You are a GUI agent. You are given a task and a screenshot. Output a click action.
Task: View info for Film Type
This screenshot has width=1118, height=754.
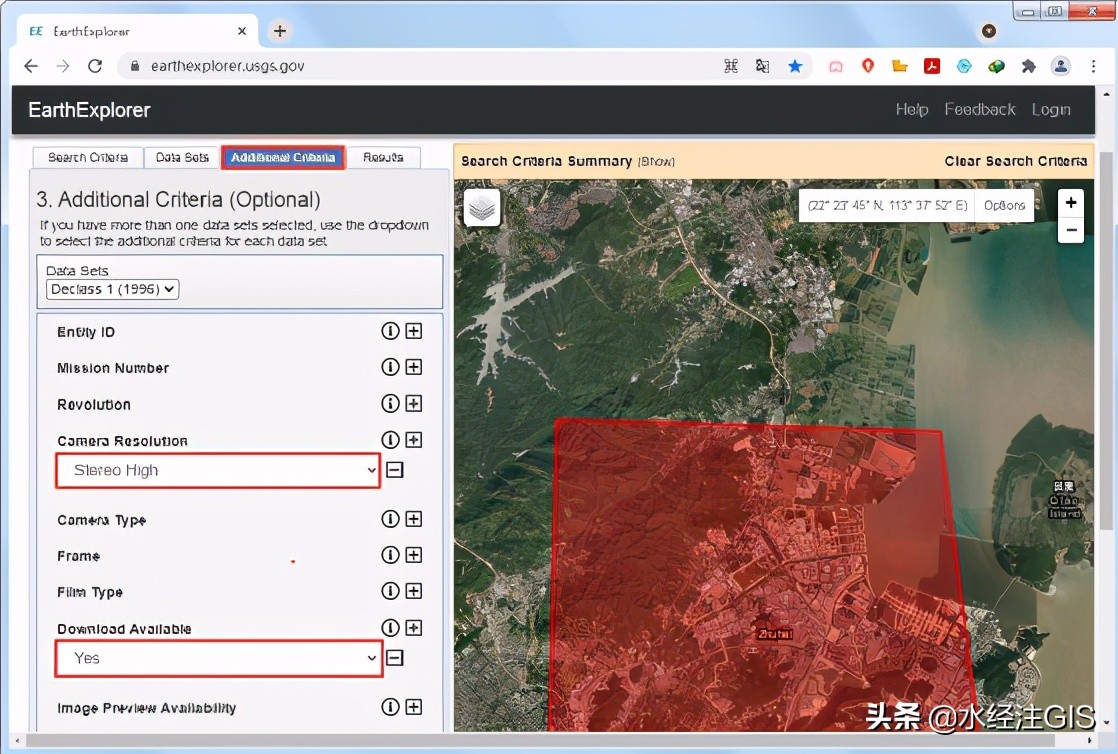pyautogui.click(x=390, y=591)
